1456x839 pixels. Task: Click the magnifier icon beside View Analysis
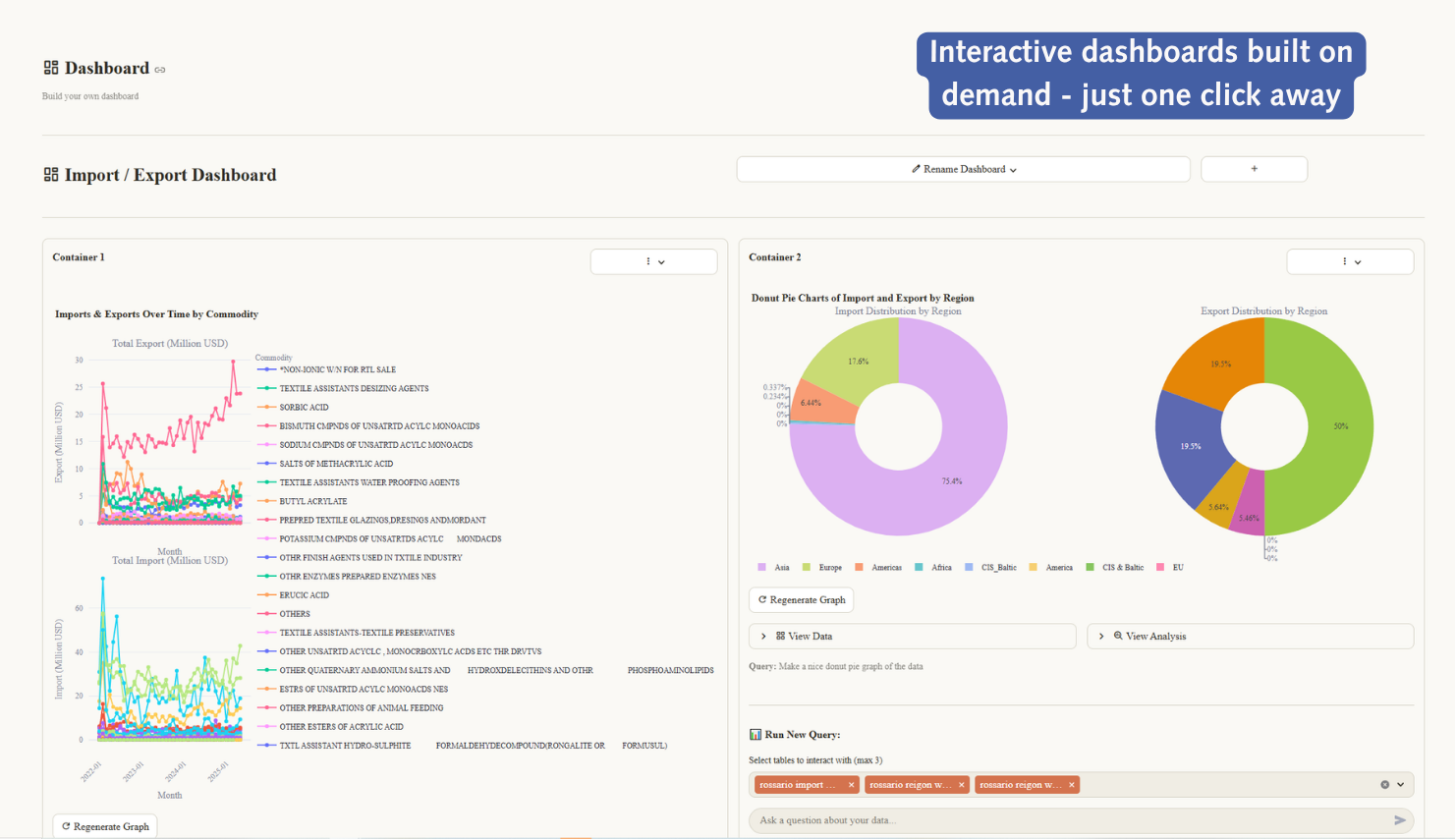click(1118, 636)
